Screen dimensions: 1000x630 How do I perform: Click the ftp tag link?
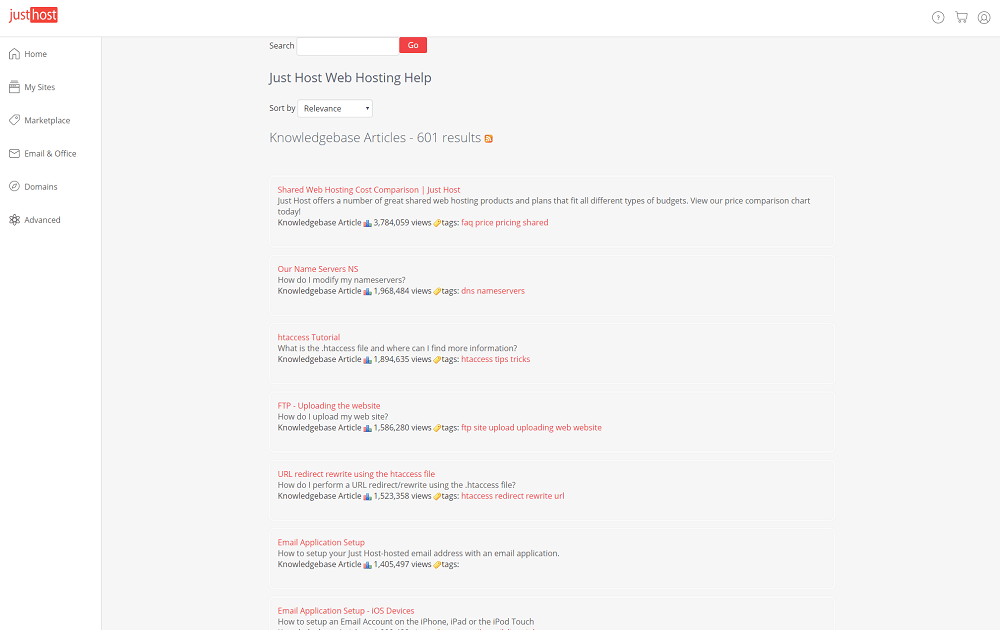coord(466,428)
